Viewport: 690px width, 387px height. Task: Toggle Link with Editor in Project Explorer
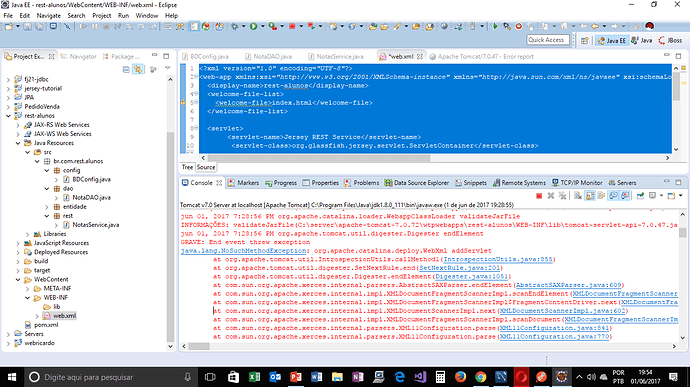(x=138, y=70)
